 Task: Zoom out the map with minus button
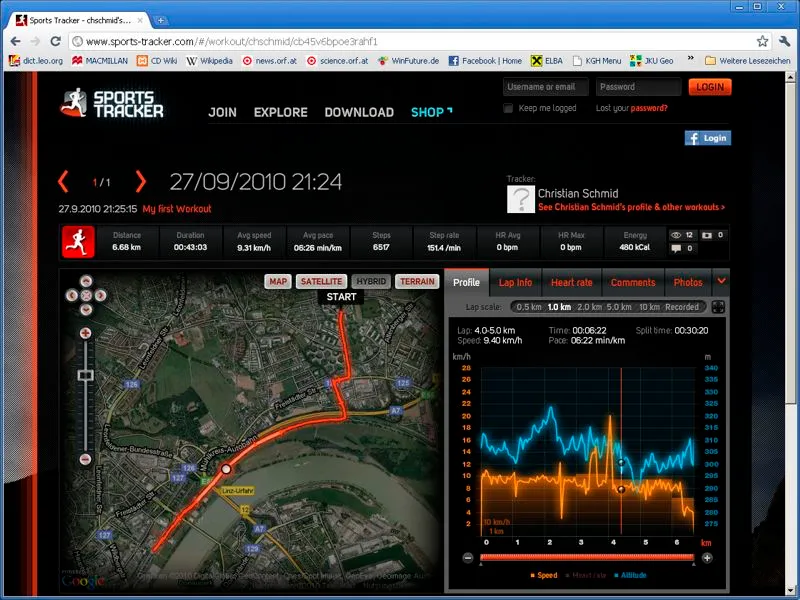(x=85, y=460)
